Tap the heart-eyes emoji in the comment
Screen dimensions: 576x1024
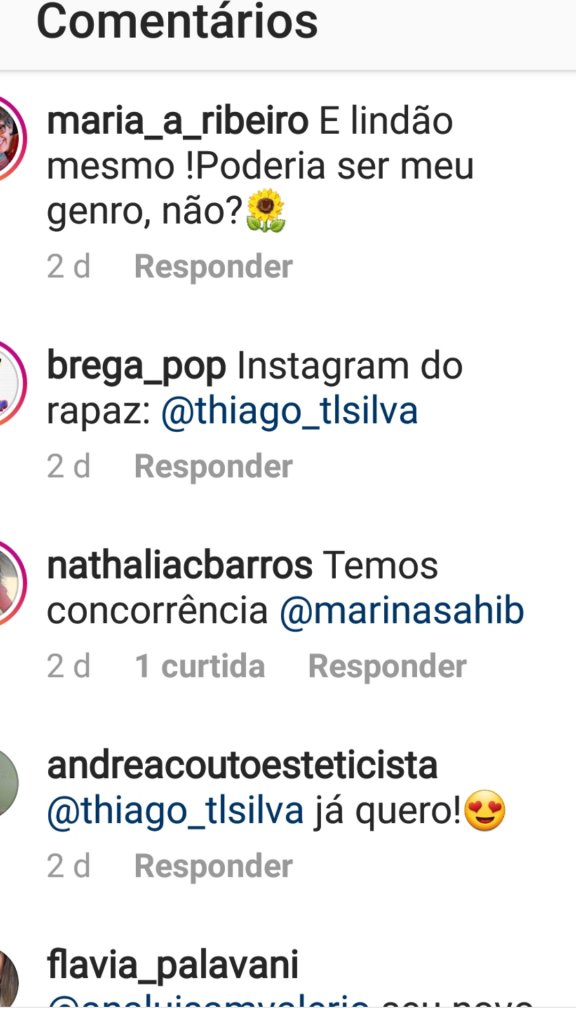point(485,810)
